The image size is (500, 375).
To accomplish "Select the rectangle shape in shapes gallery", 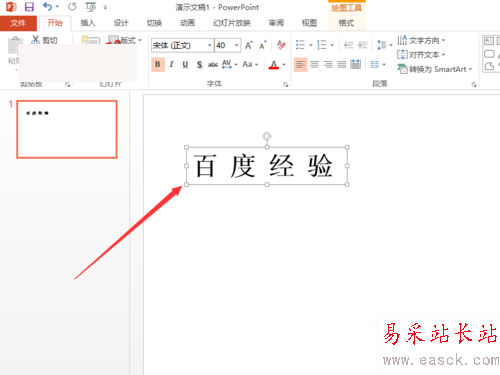I will (x=489, y=54).
